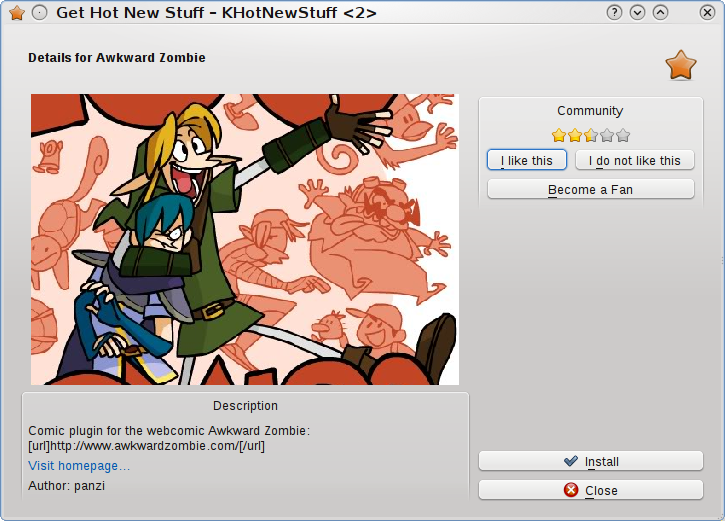The height and width of the screenshot is (521, 725).
Task: Click 'I do not like this' button
Action: coord(634,160)
